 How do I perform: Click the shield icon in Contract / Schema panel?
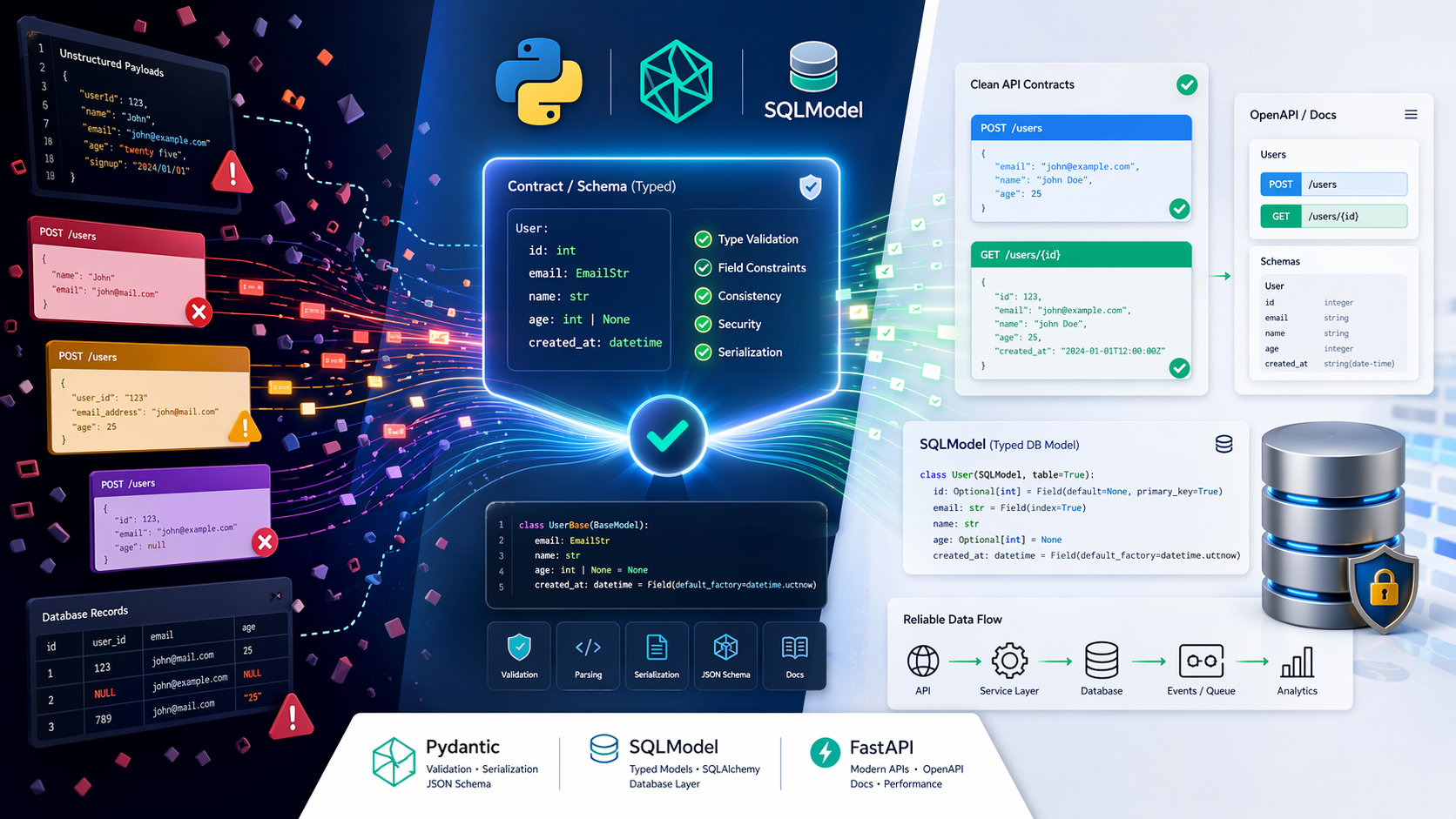point(811,186)
